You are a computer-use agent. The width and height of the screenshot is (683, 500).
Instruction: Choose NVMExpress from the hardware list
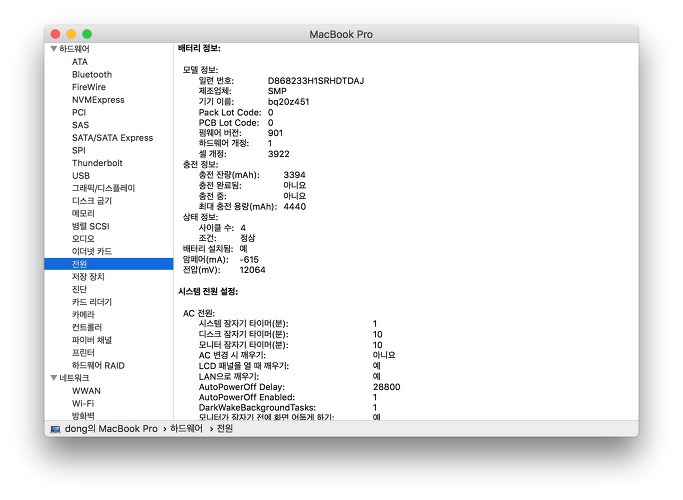click(98, 100)
